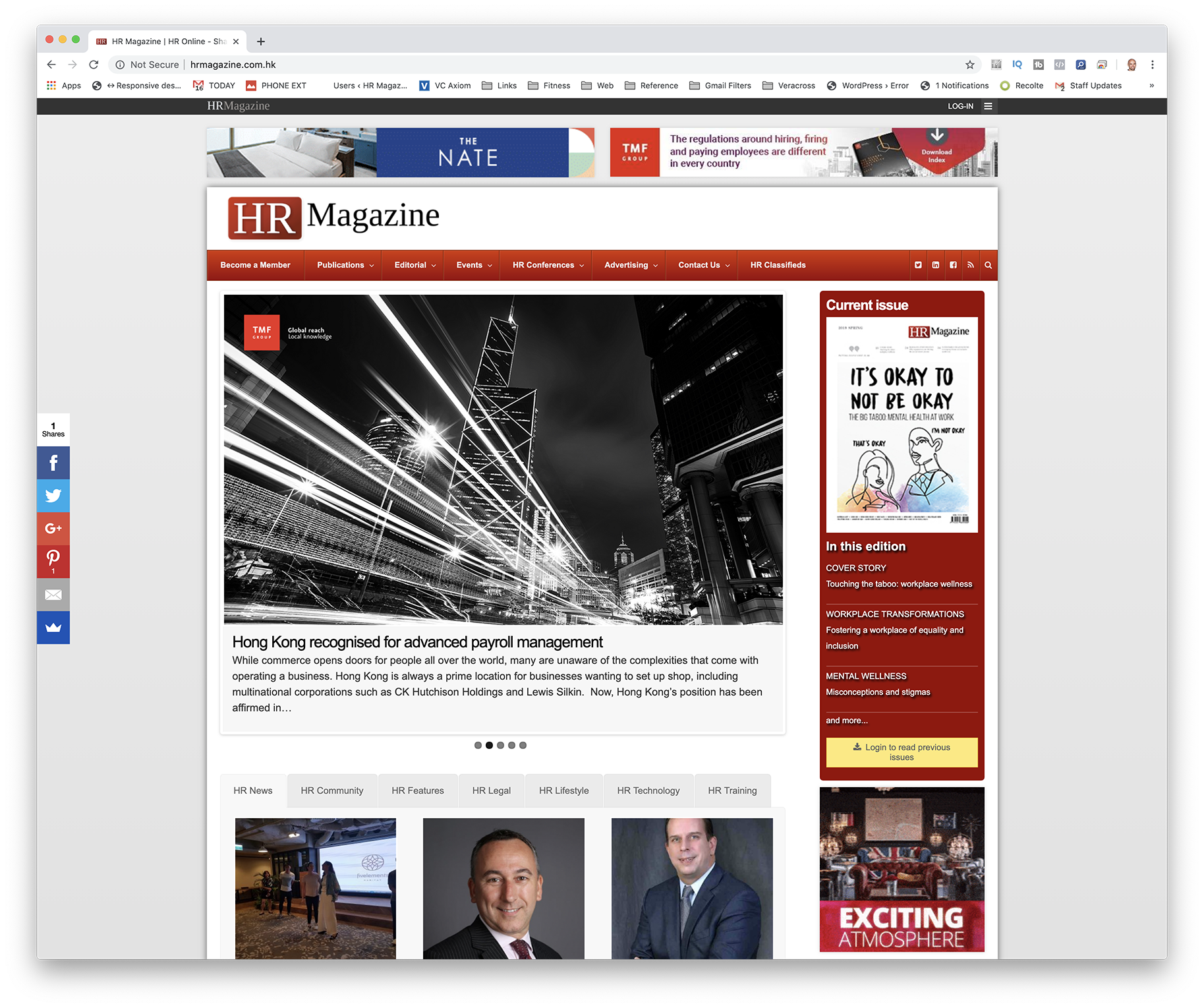Screen dimensions: 1204x1008
Task: Click the email share envelope icon
Action: (x=53, y=595)
